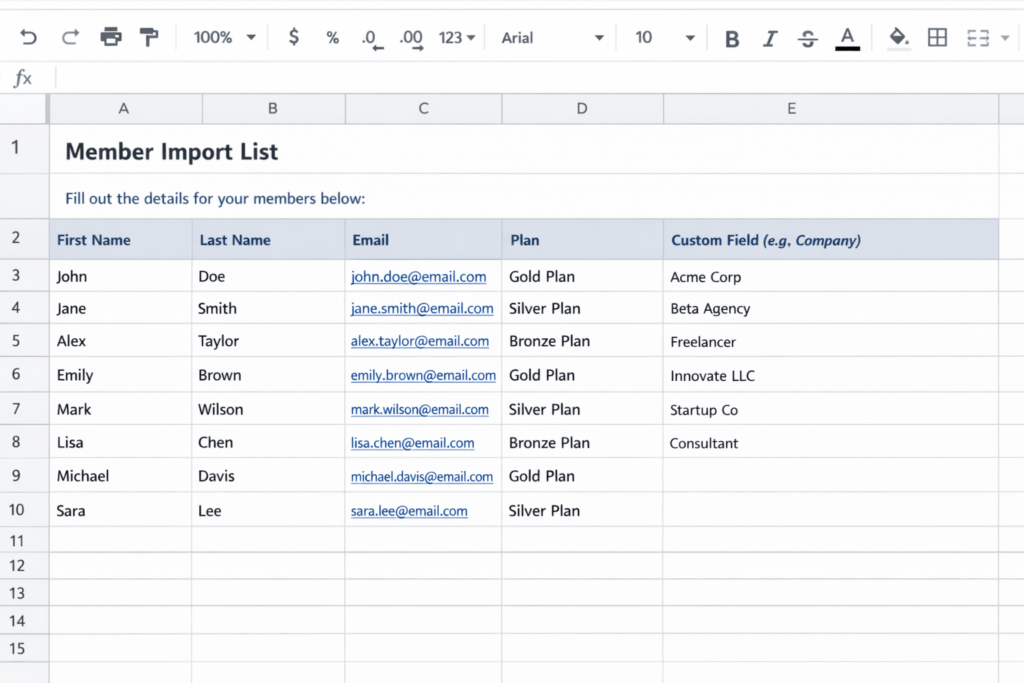Select the Email header cell
This screenshot has height=683, width=1024.
point(423,240)
